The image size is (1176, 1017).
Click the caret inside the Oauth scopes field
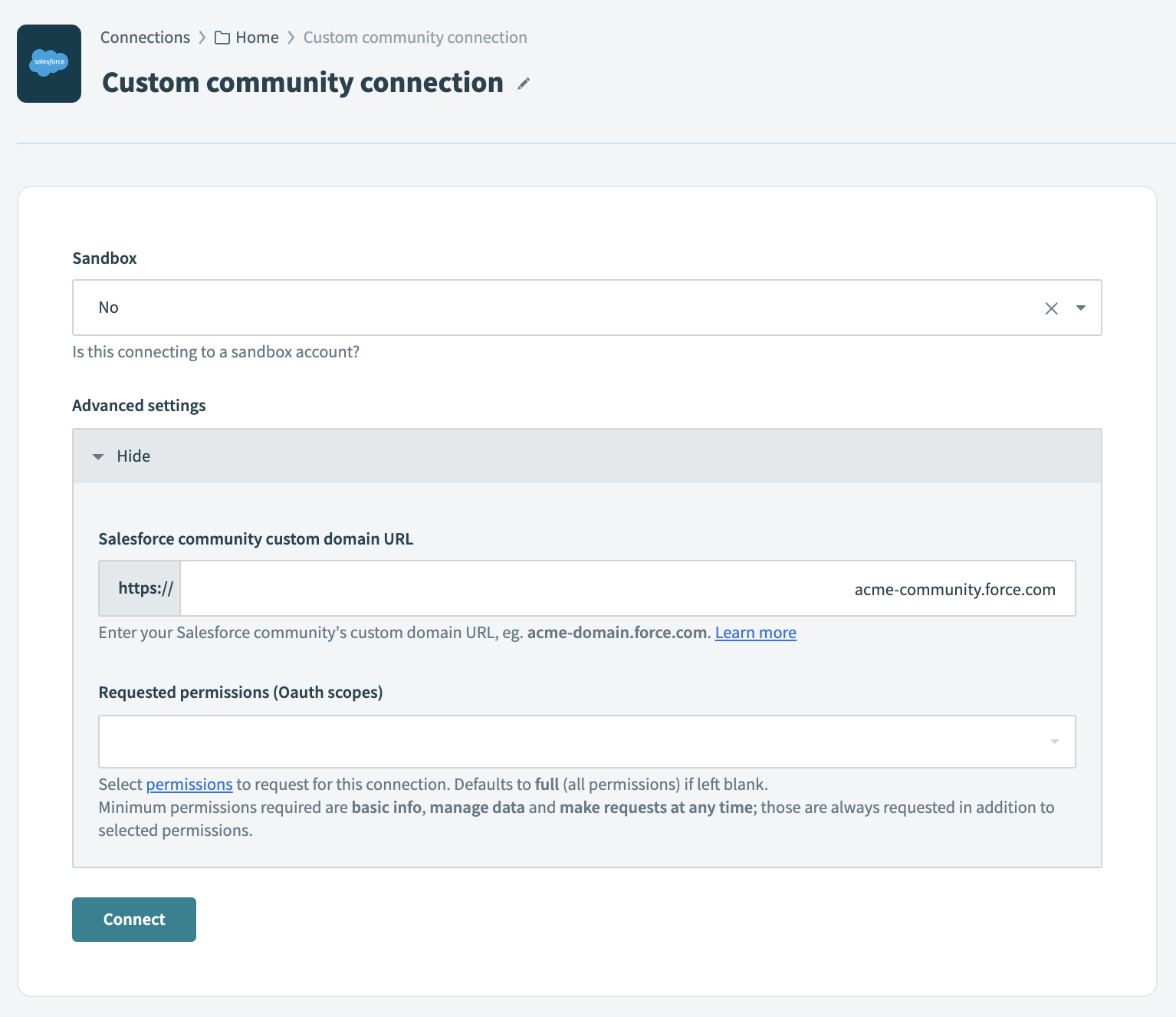(1055, 741)
